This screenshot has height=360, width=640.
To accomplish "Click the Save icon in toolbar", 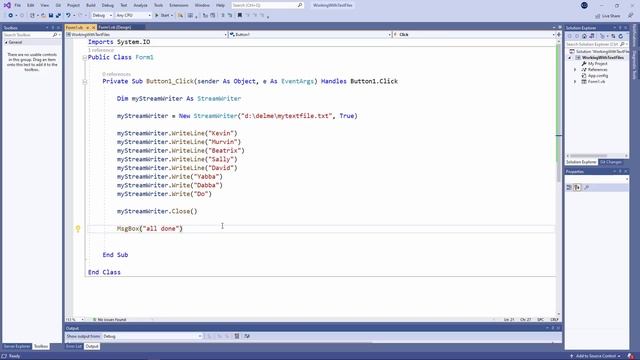I will [x=51, y=16].
